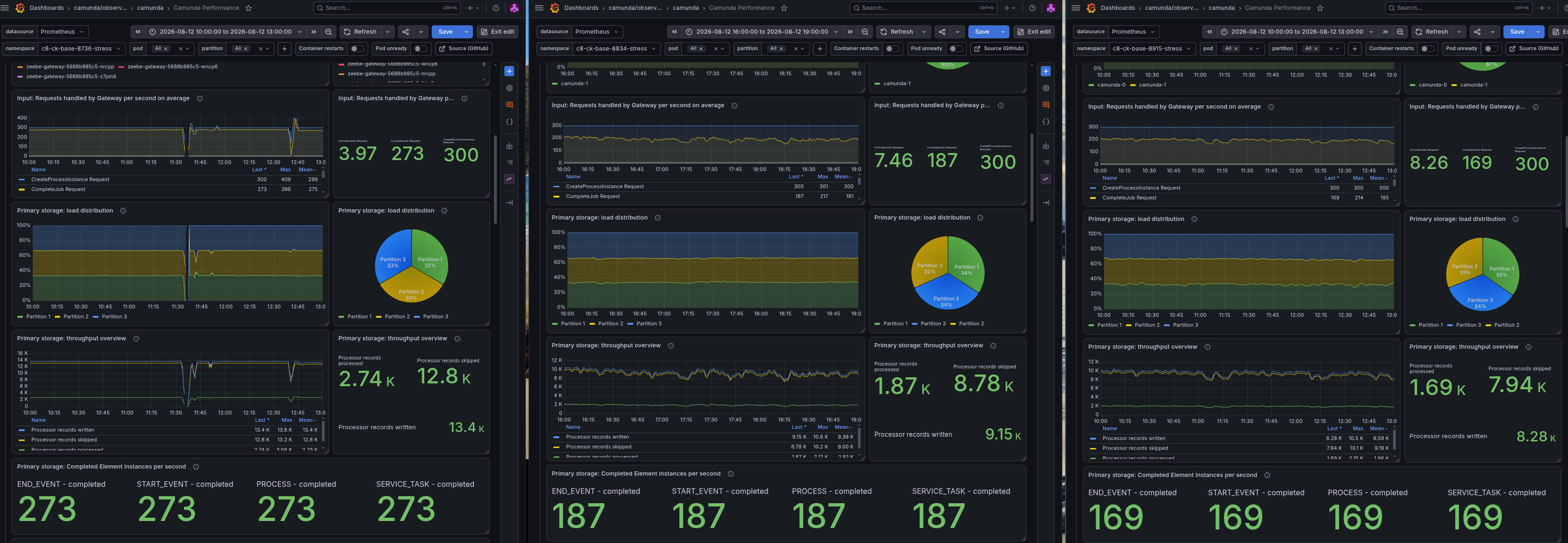Shift the time range forwards in the middle window
The image size is (1568, 543).
tap(850, 32)
